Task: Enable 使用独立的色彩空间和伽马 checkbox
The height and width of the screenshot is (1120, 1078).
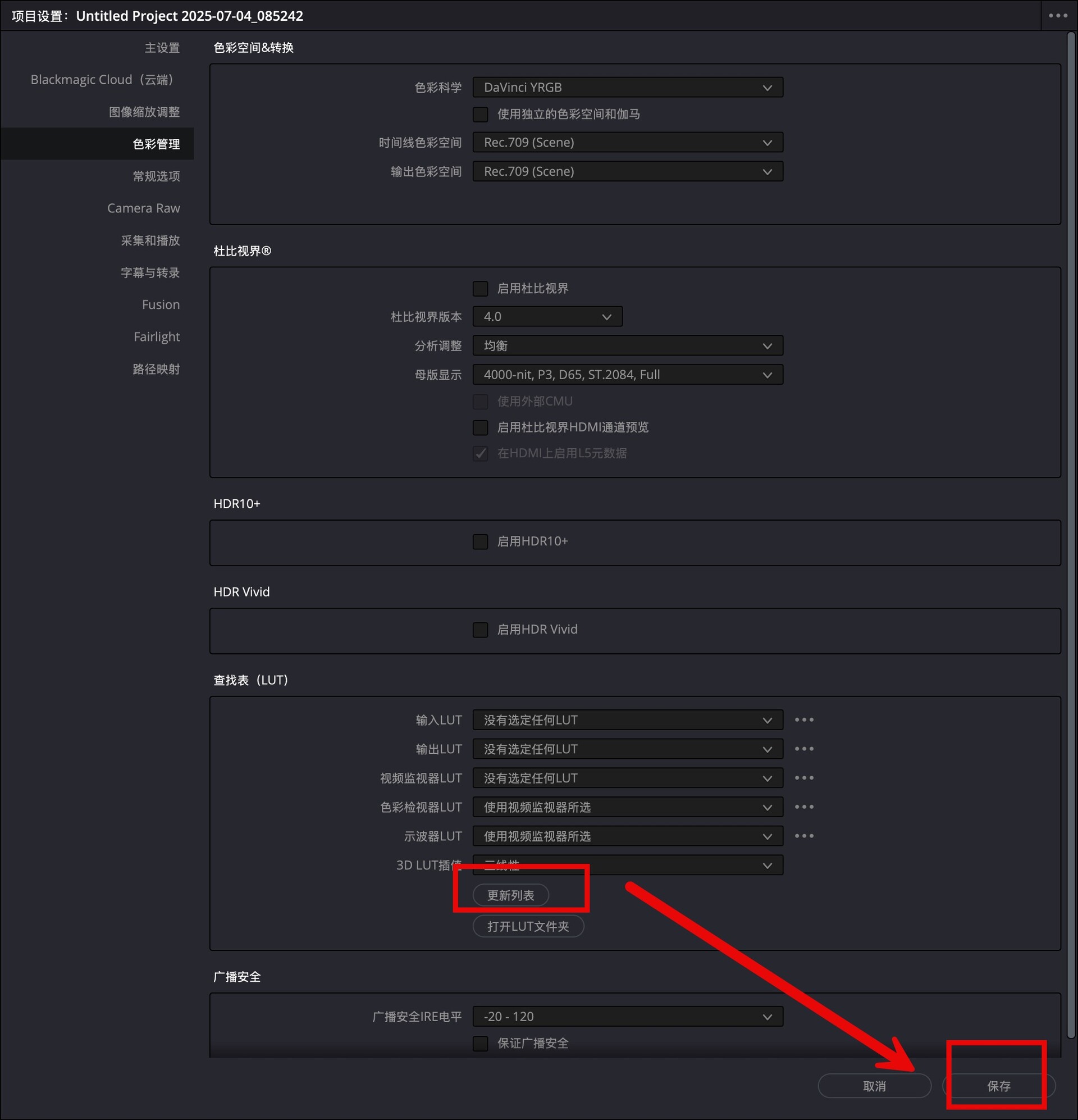Action: pyautogui.click(x=481, y=114)
